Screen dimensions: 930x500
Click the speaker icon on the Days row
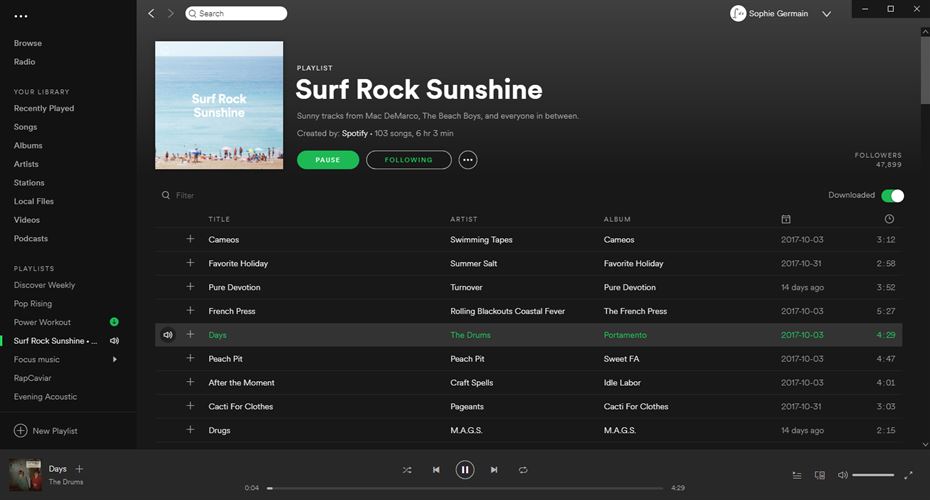[x=168, y=335]
